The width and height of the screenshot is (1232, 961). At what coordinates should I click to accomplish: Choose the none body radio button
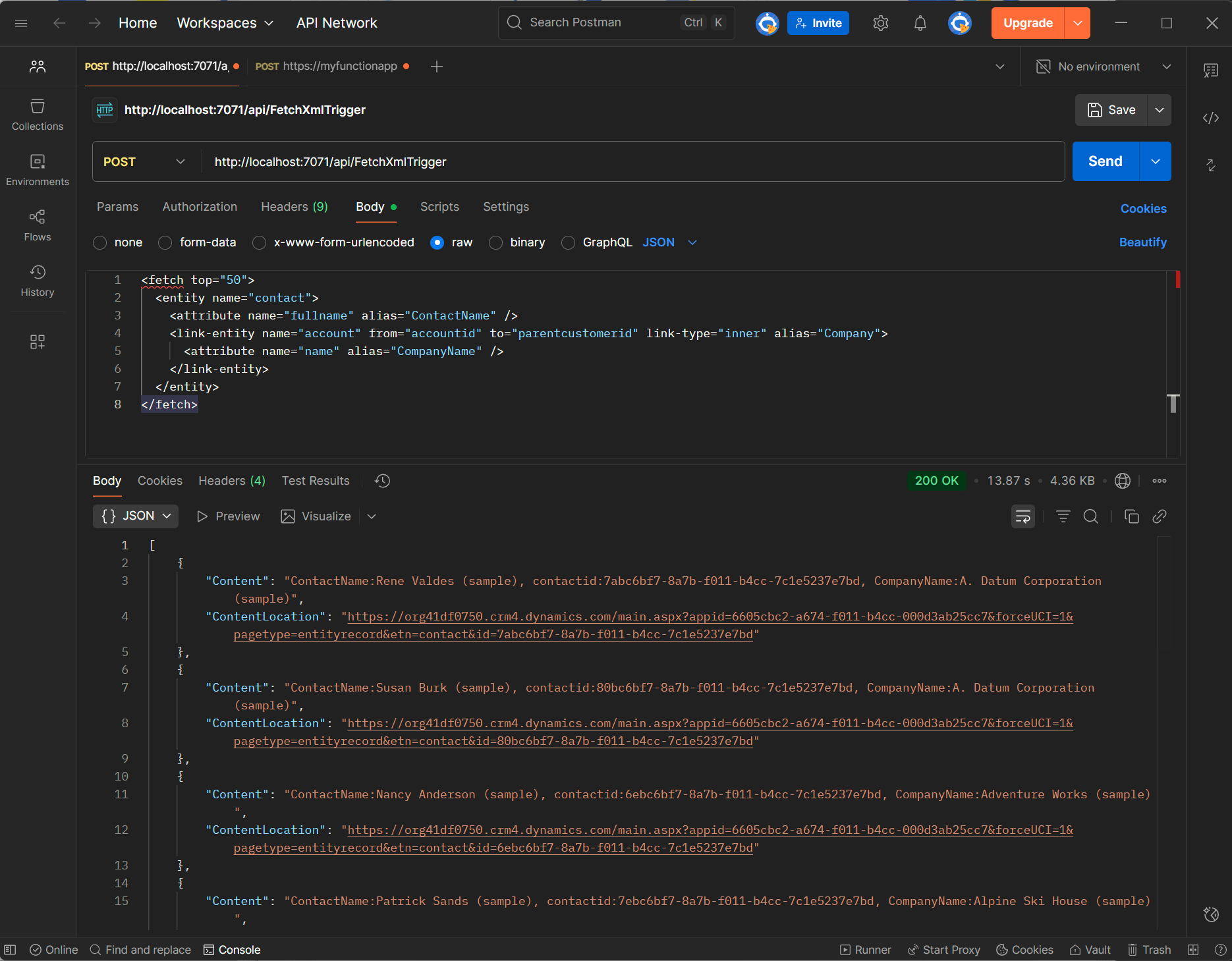click(100, 243)
